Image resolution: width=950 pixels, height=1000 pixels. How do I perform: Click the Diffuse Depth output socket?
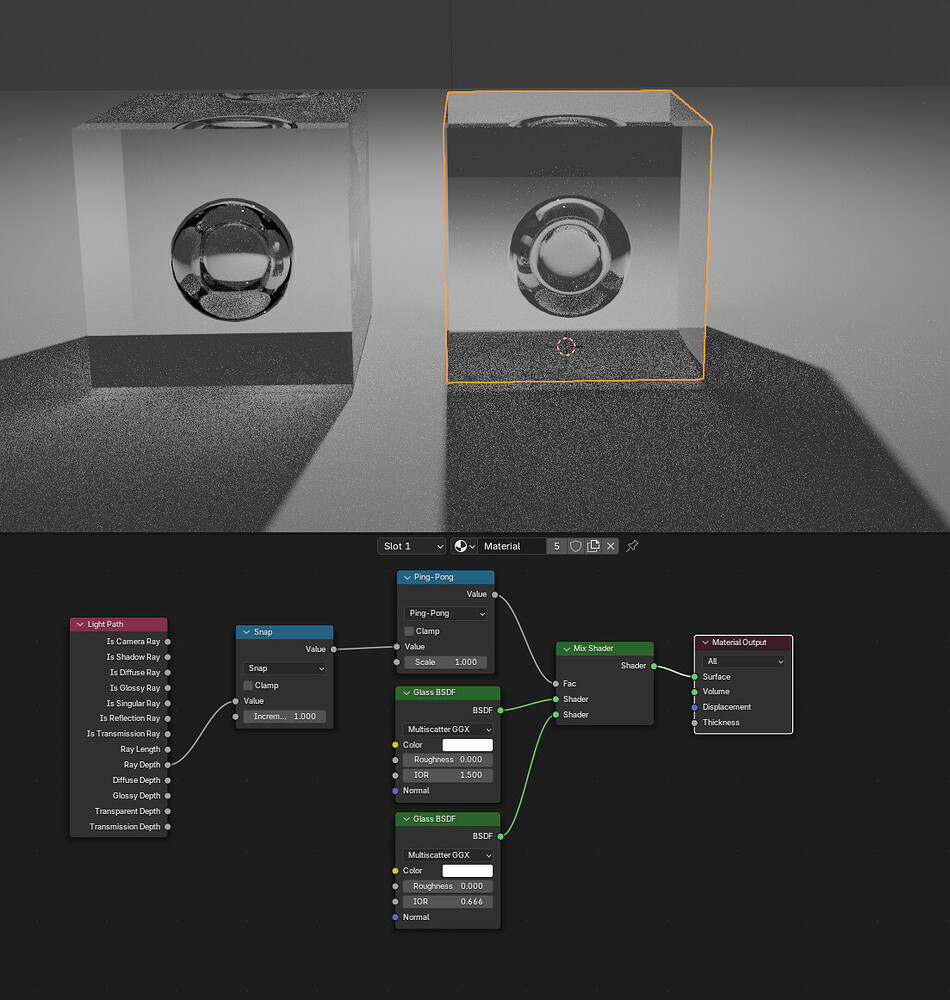tap(168, 780)
